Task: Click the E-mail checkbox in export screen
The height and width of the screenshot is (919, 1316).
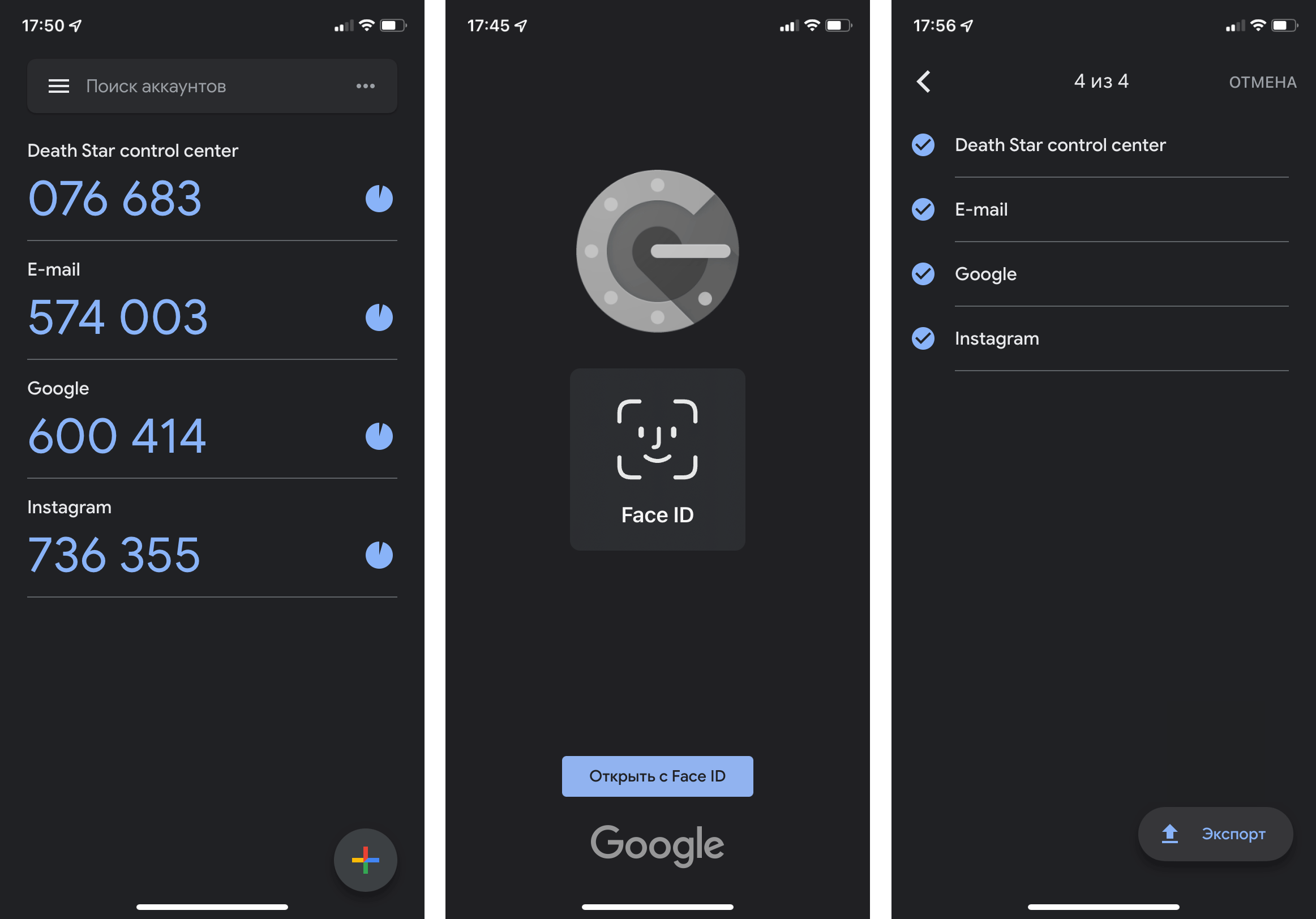Action: 921,208
